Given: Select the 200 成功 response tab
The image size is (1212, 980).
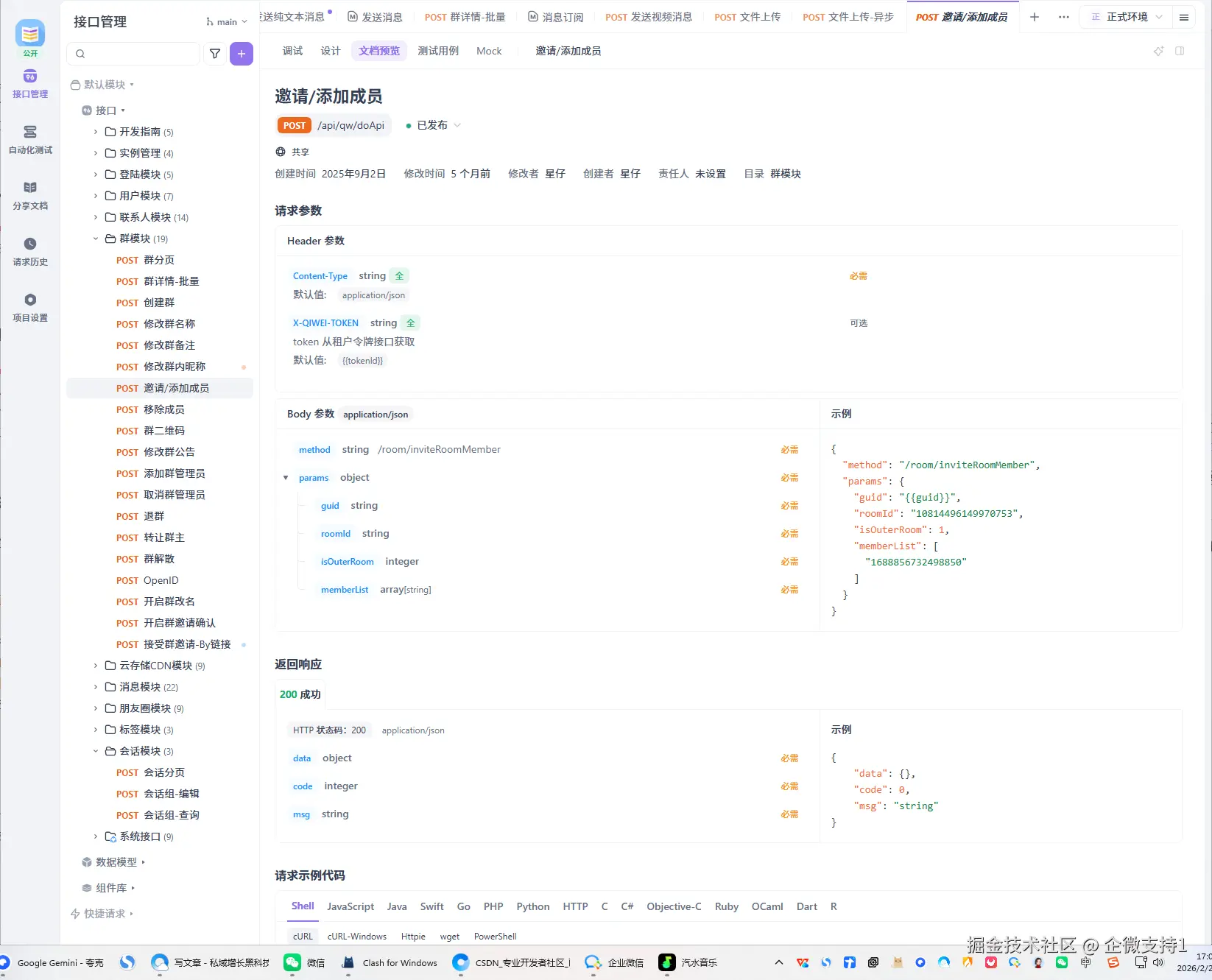Looking at the screenshot, I should [x=300, y=694].
